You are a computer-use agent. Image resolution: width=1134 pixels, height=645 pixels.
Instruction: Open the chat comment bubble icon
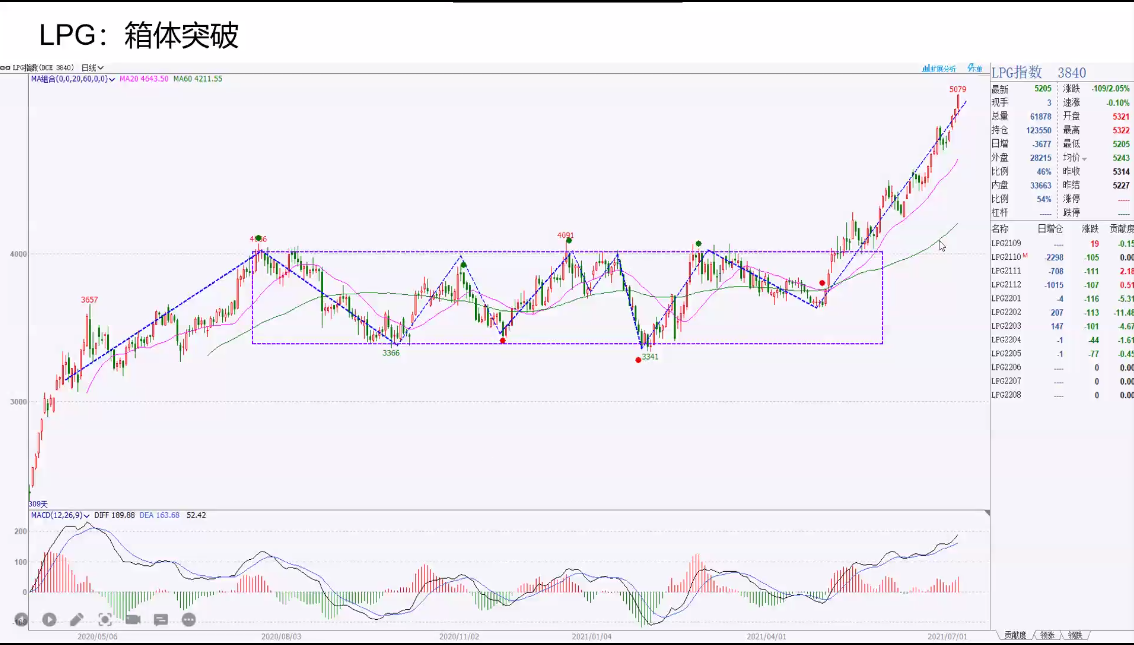pyautogui.click(x=161, y=620)
